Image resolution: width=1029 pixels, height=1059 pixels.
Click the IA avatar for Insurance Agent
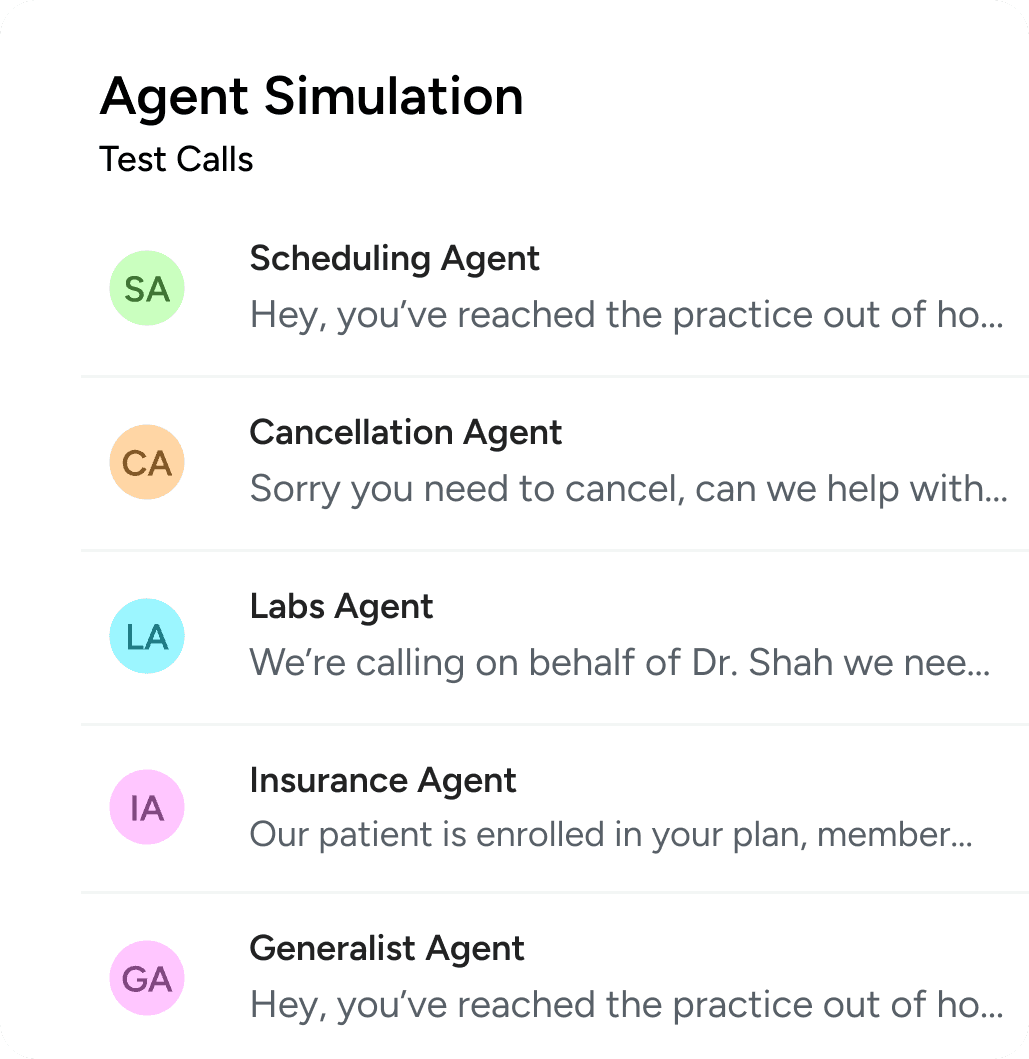point(146,807)
